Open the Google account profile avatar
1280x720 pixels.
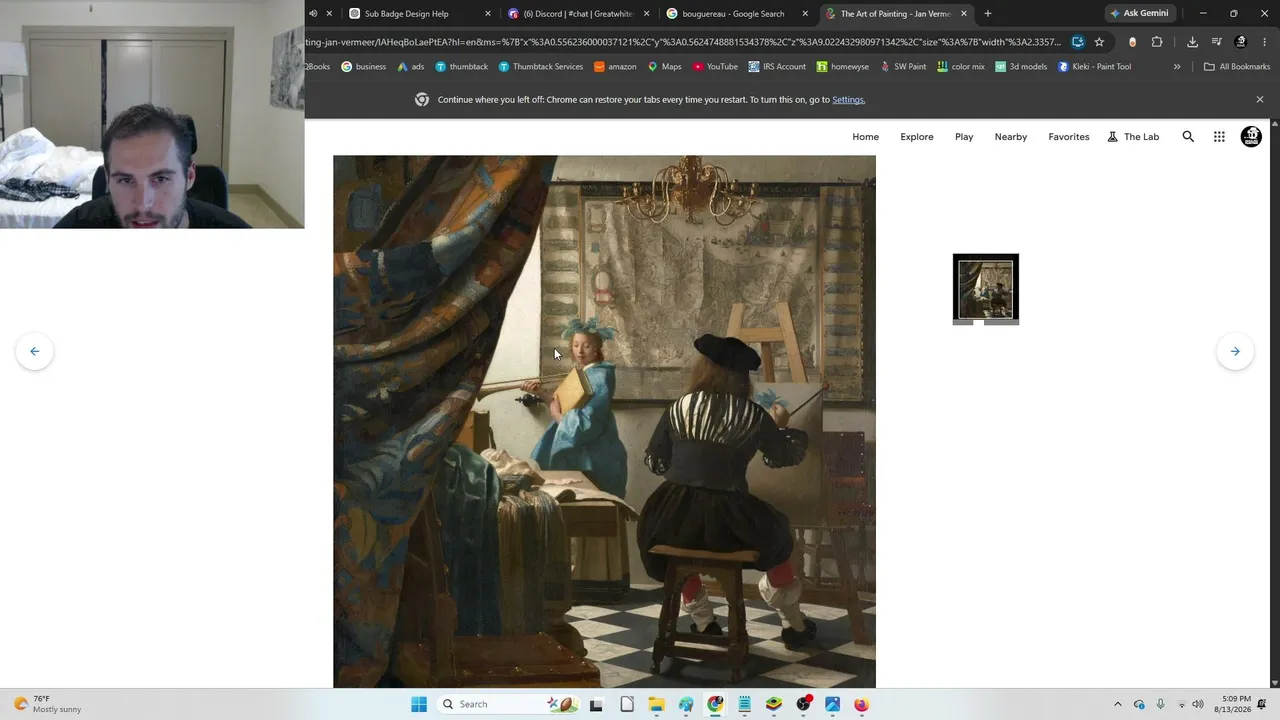point(1251,137)
